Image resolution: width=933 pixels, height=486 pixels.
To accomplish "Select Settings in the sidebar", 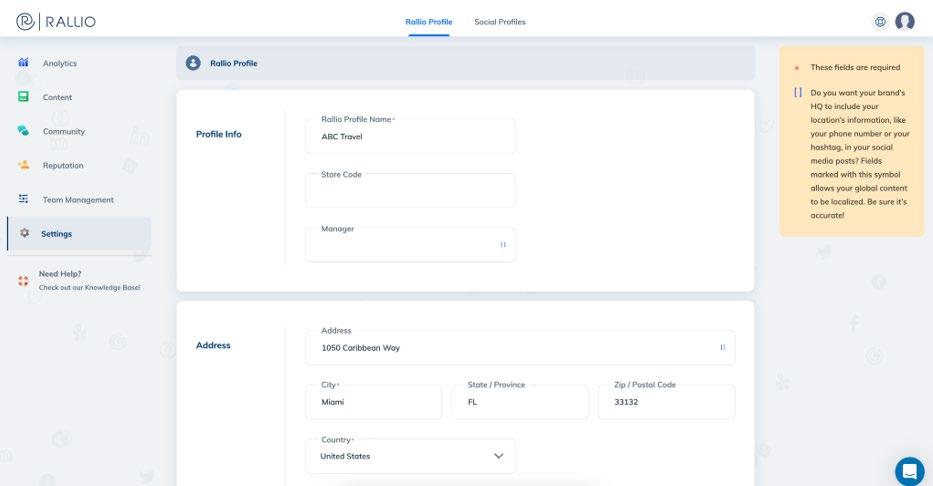I will coord(79,234).
